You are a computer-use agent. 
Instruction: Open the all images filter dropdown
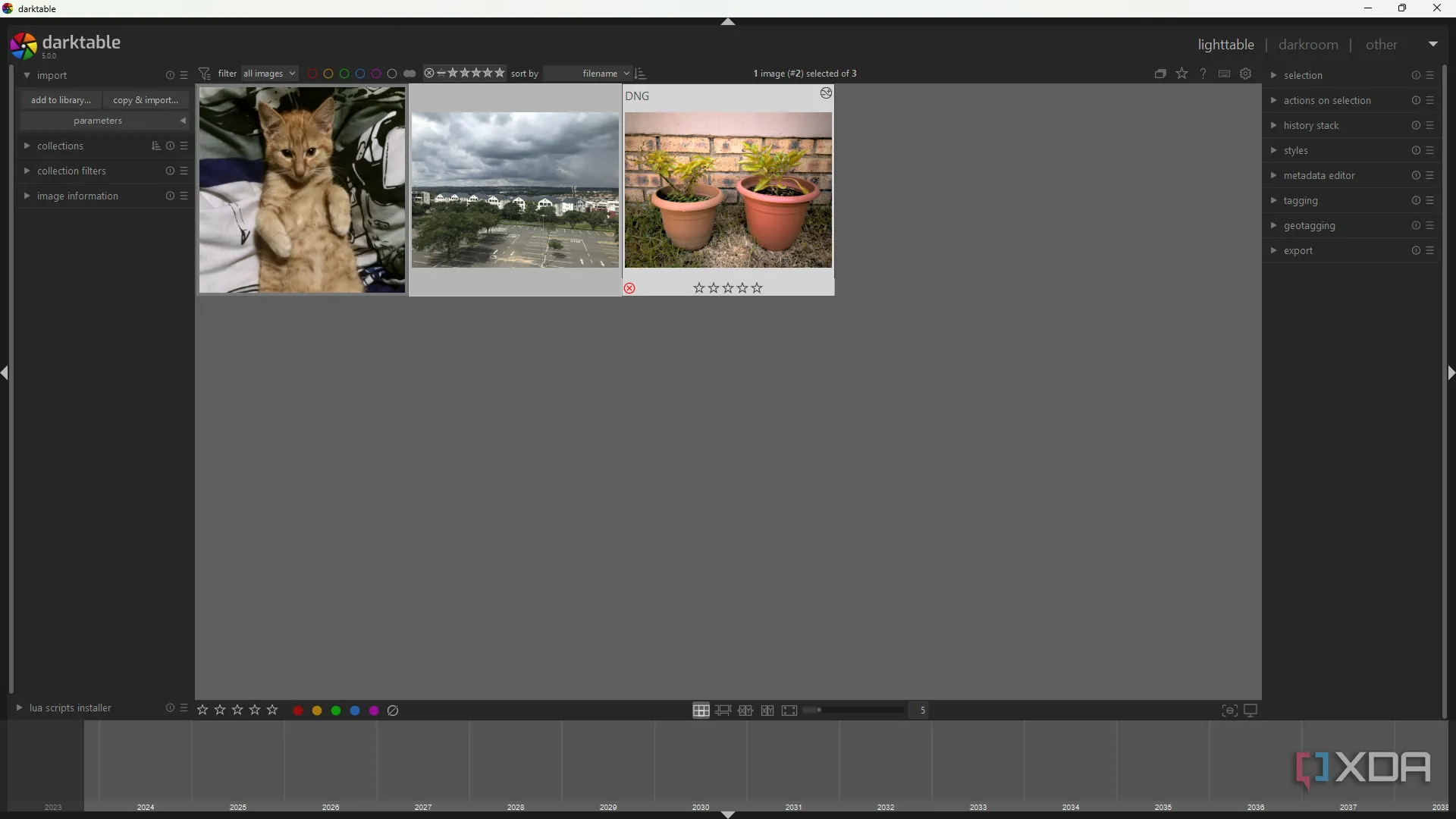pos(269,74)
